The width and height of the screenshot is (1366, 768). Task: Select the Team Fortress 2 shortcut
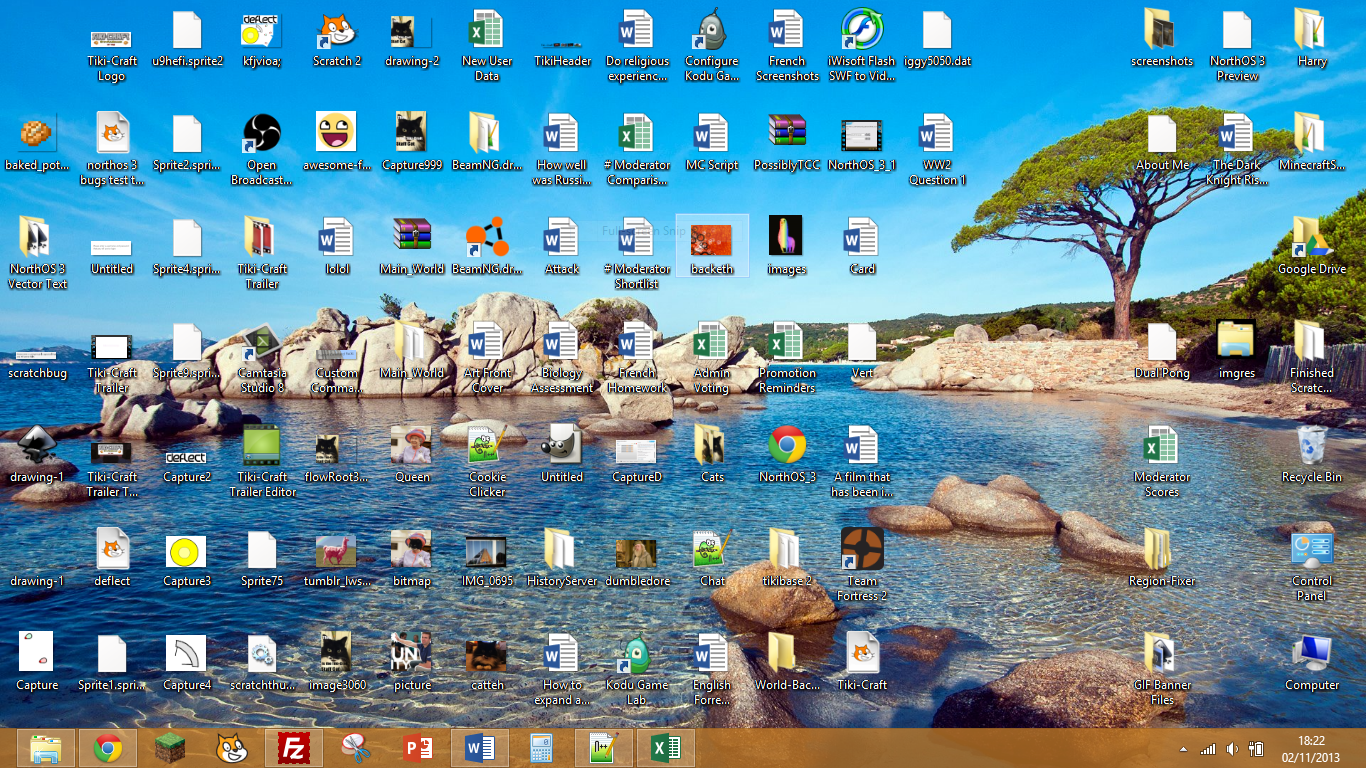[862, 566]
